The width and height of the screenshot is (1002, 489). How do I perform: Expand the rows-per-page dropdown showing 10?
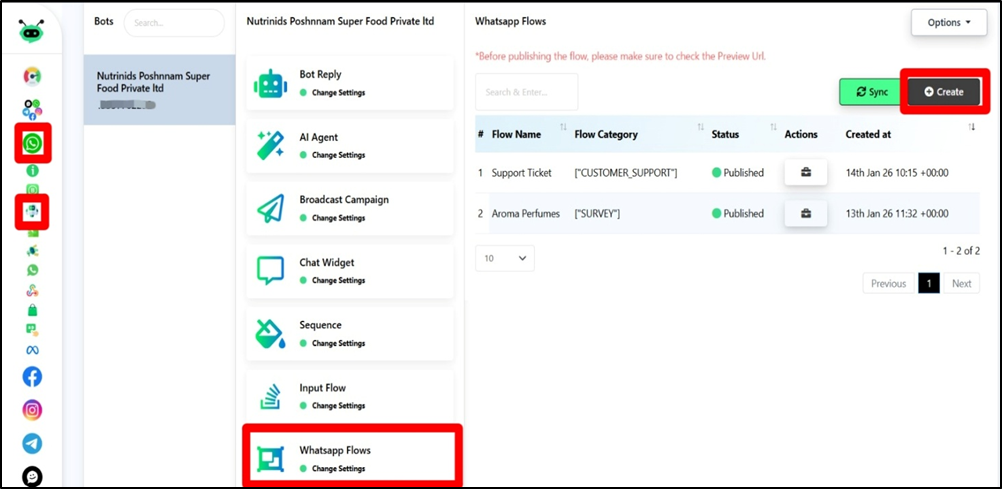coord(504,258)
